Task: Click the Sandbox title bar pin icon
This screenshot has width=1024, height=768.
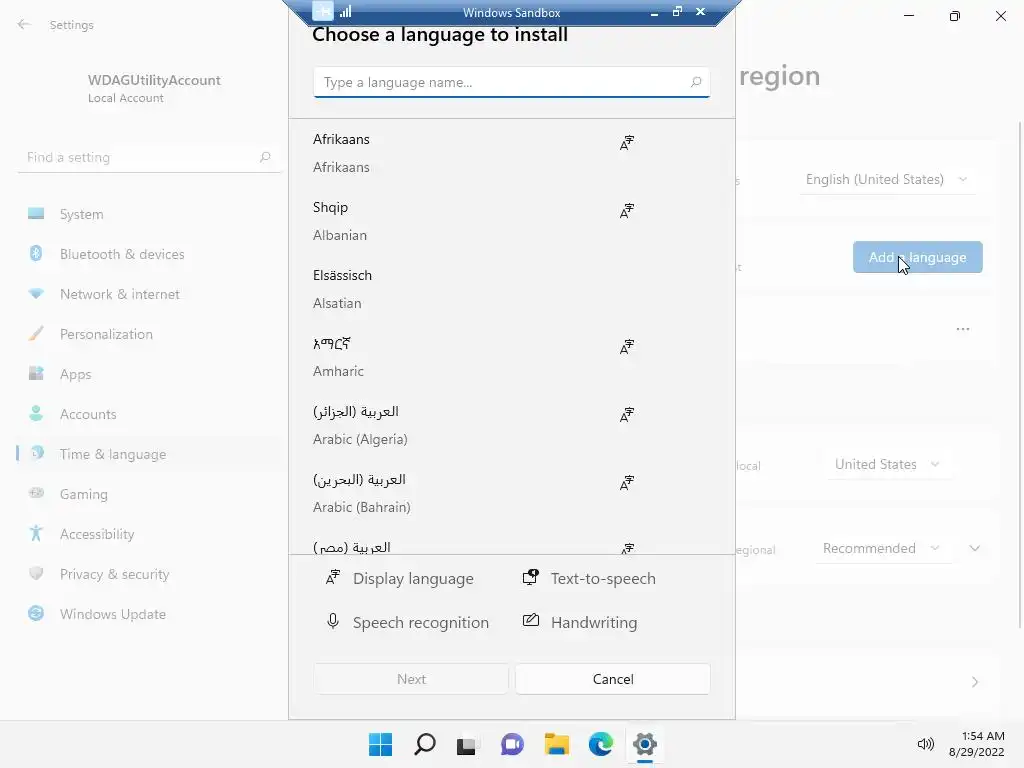Action: [323, 11]
